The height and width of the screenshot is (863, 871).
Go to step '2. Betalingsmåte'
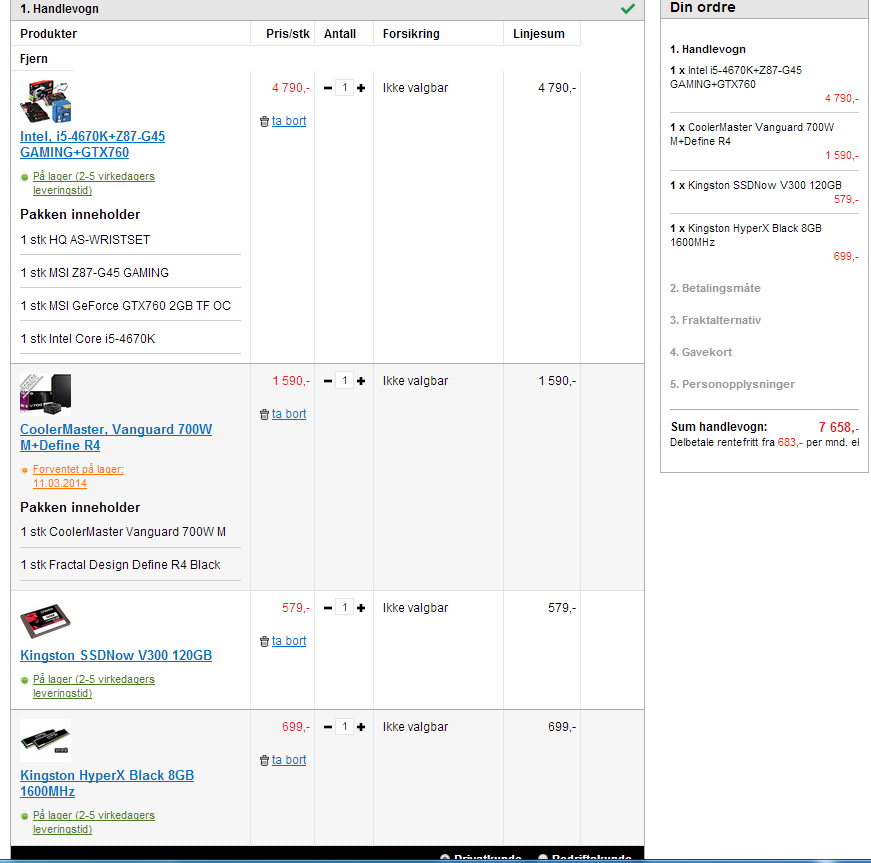click(715, 288)
